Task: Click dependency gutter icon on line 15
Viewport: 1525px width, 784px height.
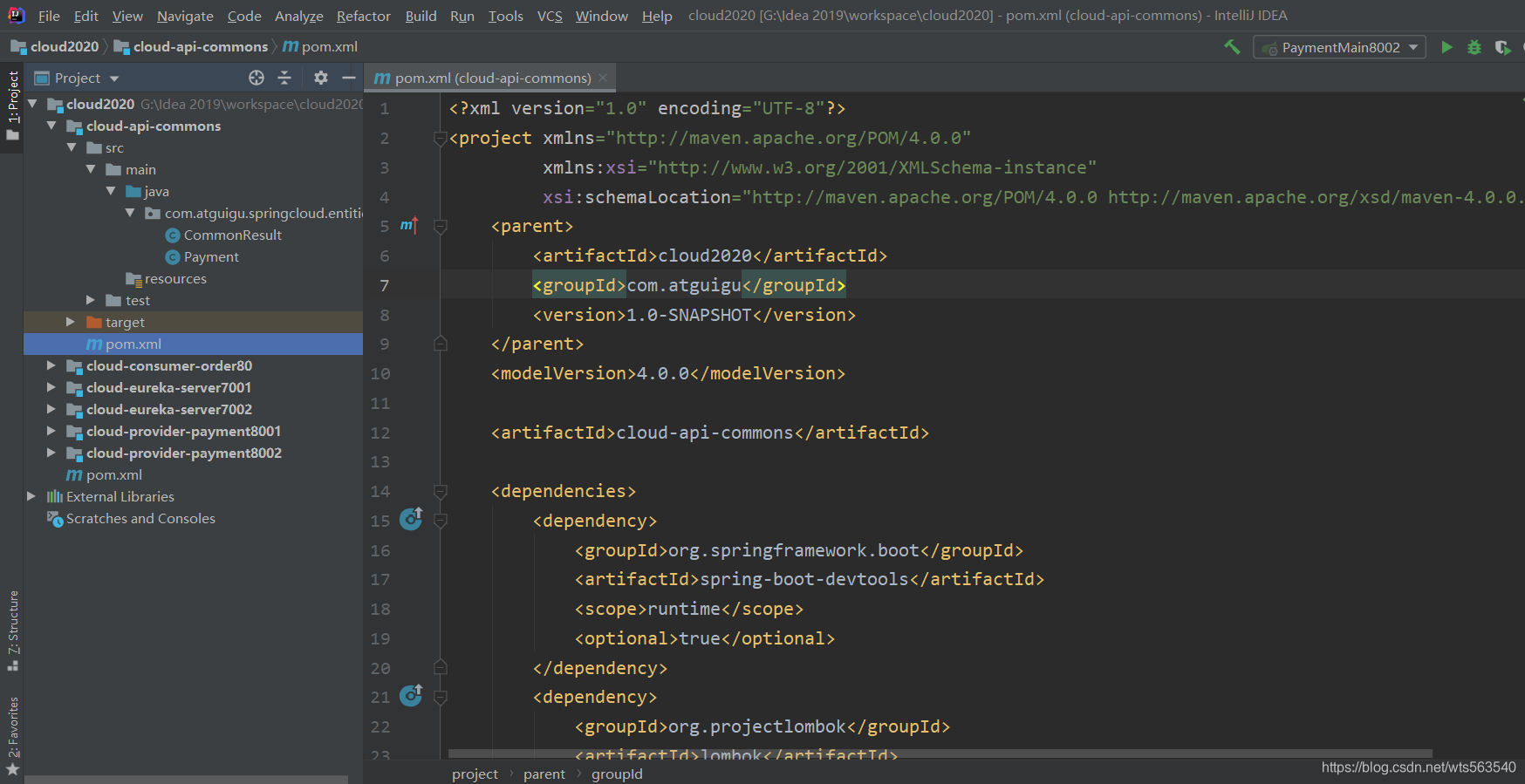Action: pyautogui.click(x=411, y=519)
